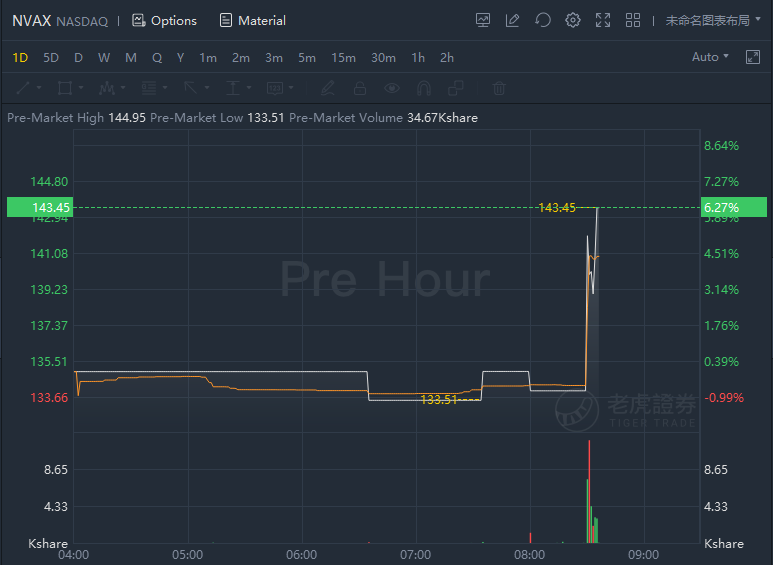Toggle the lock drawings icon
Viewport: 773px width, 565px height.
pyautogui.click(x=360, y=88)
